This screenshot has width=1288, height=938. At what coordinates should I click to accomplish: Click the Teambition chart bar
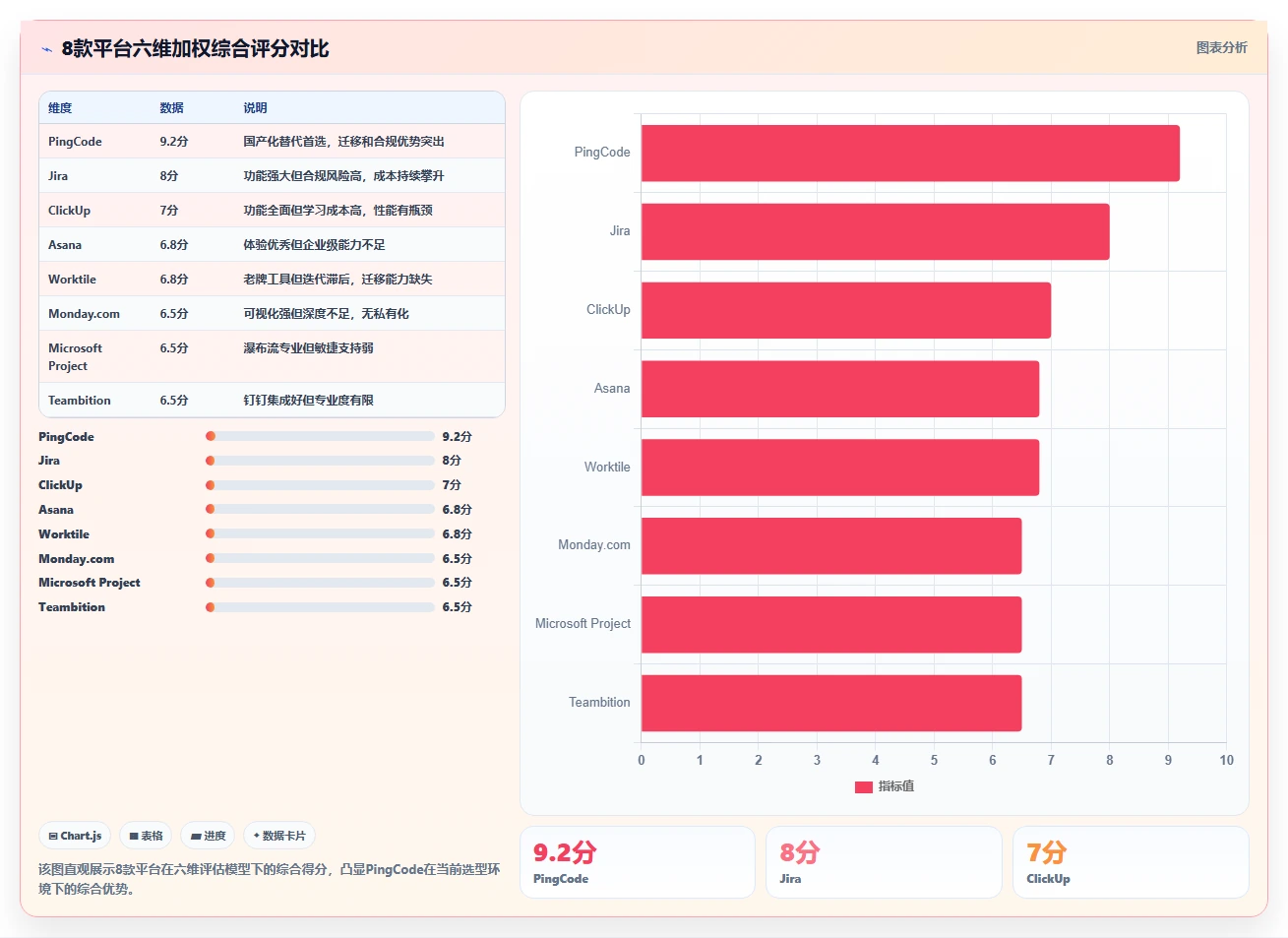point(831,703)
